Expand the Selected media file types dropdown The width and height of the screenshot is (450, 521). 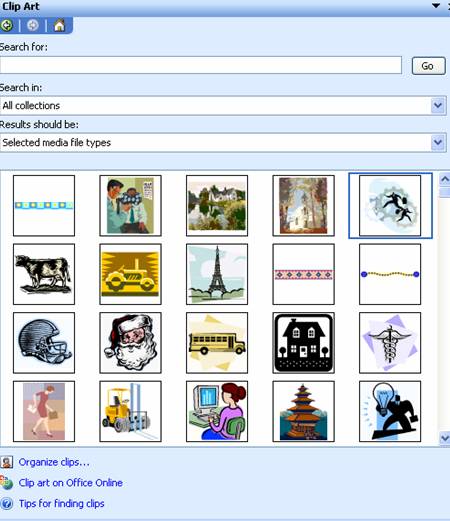(x=438, y=143)
